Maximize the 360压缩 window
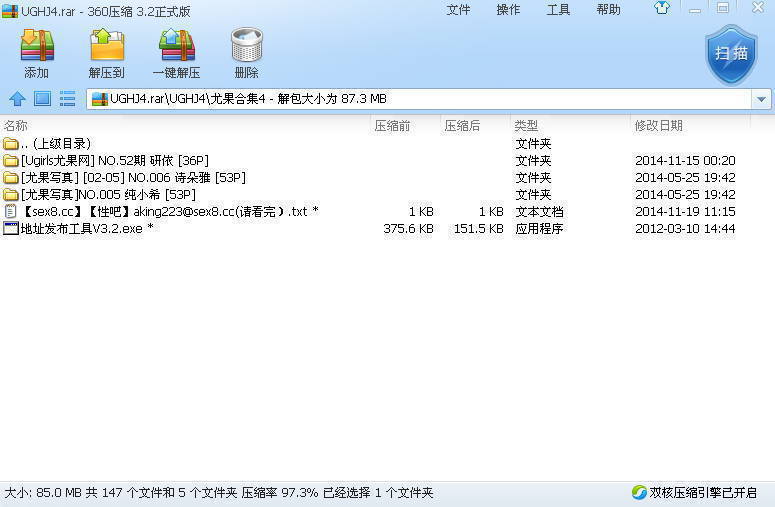The image size is (775, 507). pyautogui.click(x=723, y=8)
